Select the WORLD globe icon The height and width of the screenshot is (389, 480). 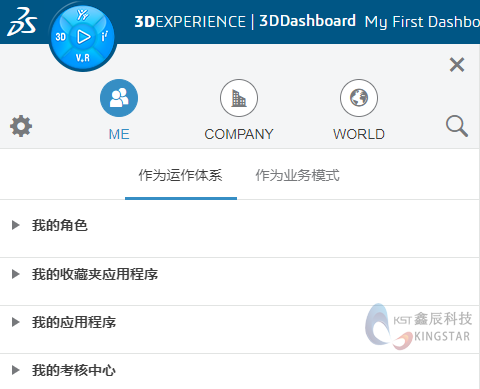point(359,98)
